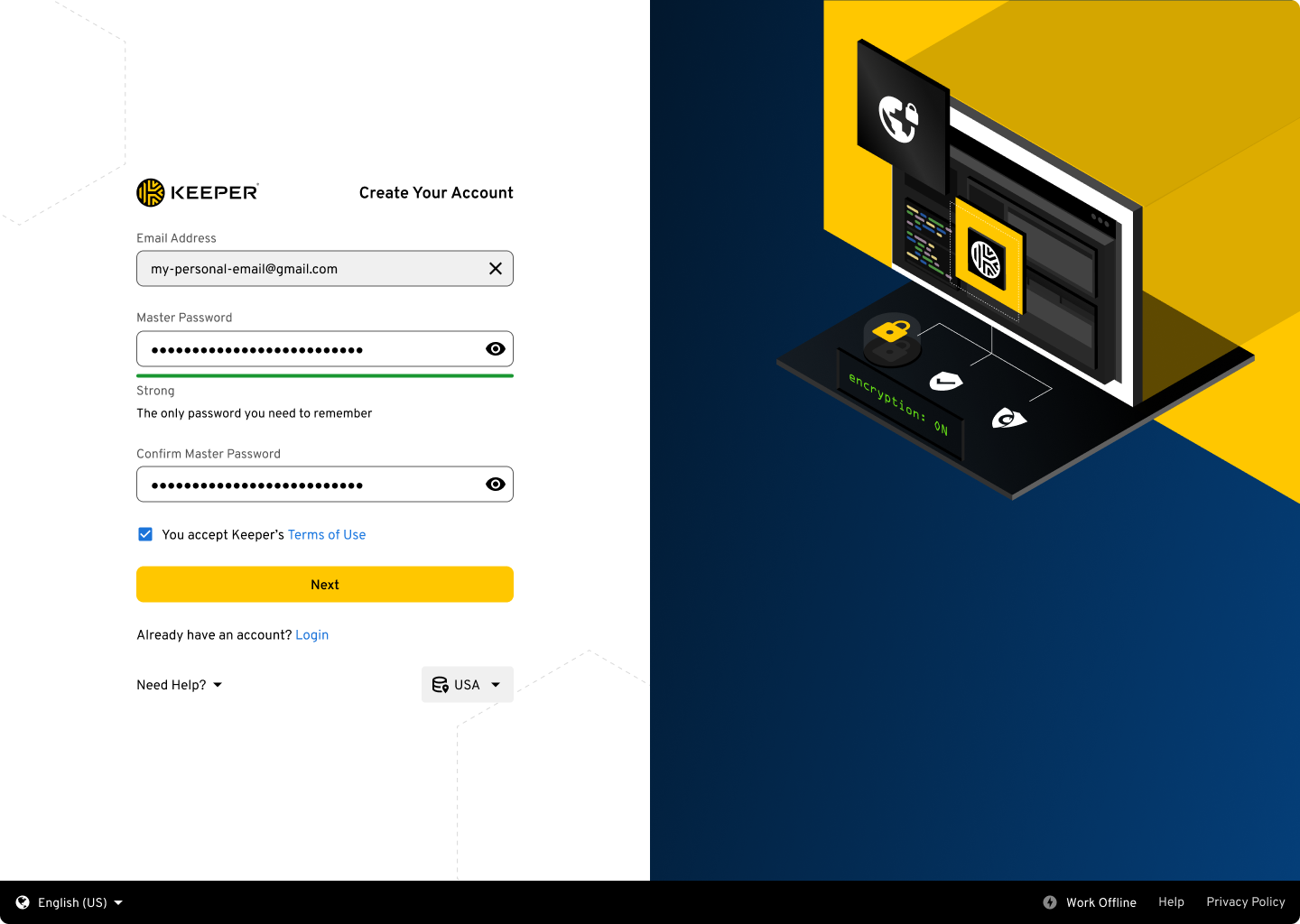Click the yellow padlock in the illustration
Screen dimensions: 1300x924
pos(891,331)
